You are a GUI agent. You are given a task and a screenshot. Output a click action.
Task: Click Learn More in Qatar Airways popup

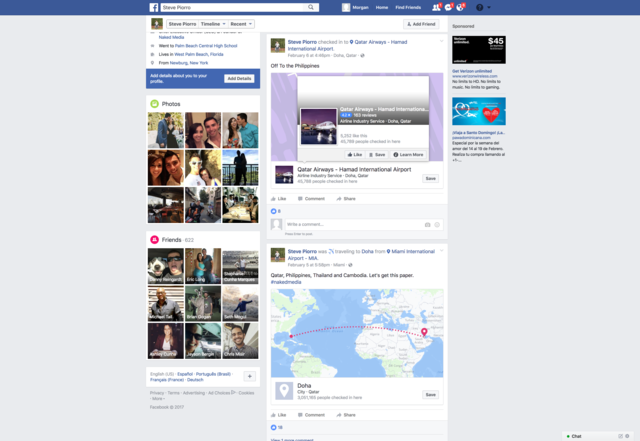pos(408,155)
